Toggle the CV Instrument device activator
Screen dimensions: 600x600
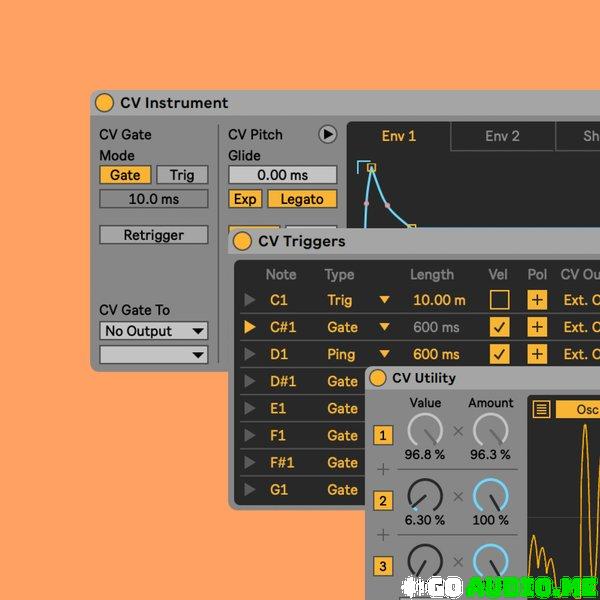104,103
